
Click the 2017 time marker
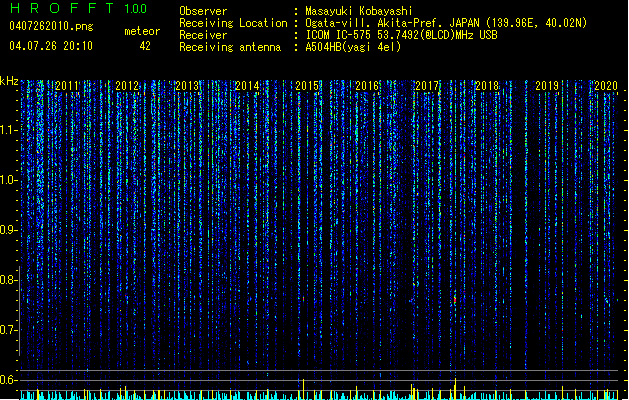click(x=427, y=86)
